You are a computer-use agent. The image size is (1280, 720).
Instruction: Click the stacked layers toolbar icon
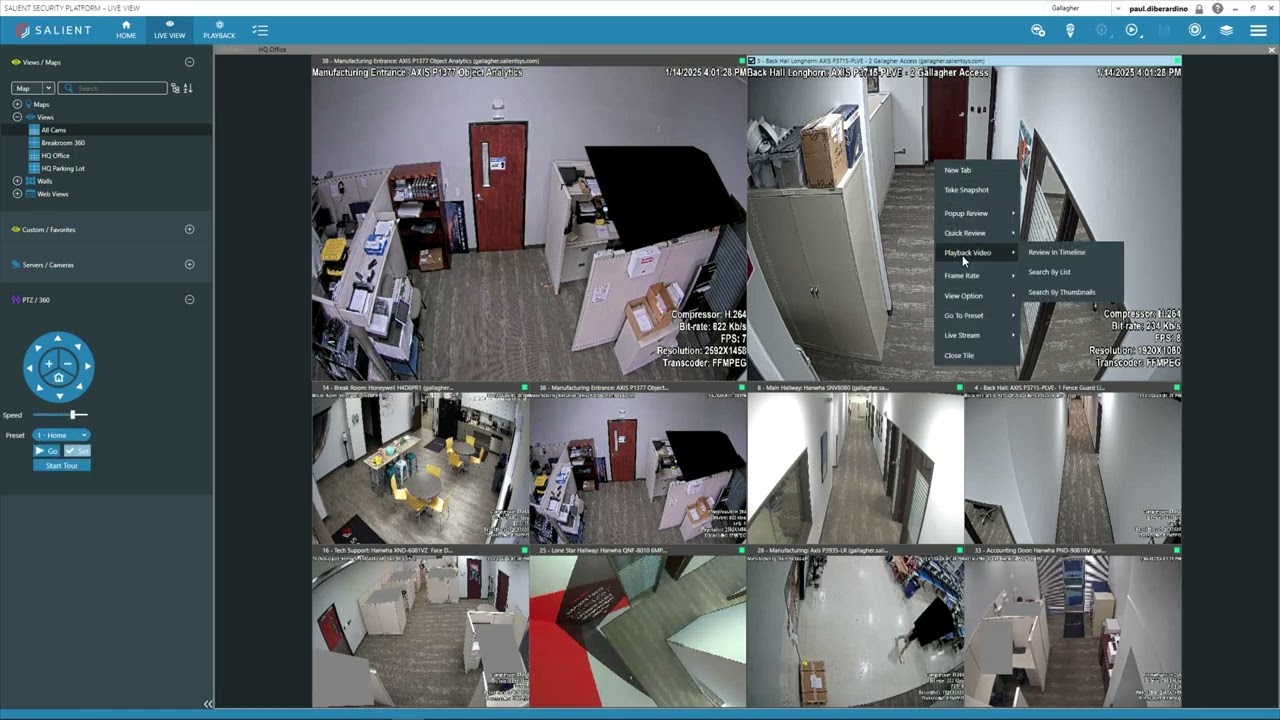pos(1226,31)
